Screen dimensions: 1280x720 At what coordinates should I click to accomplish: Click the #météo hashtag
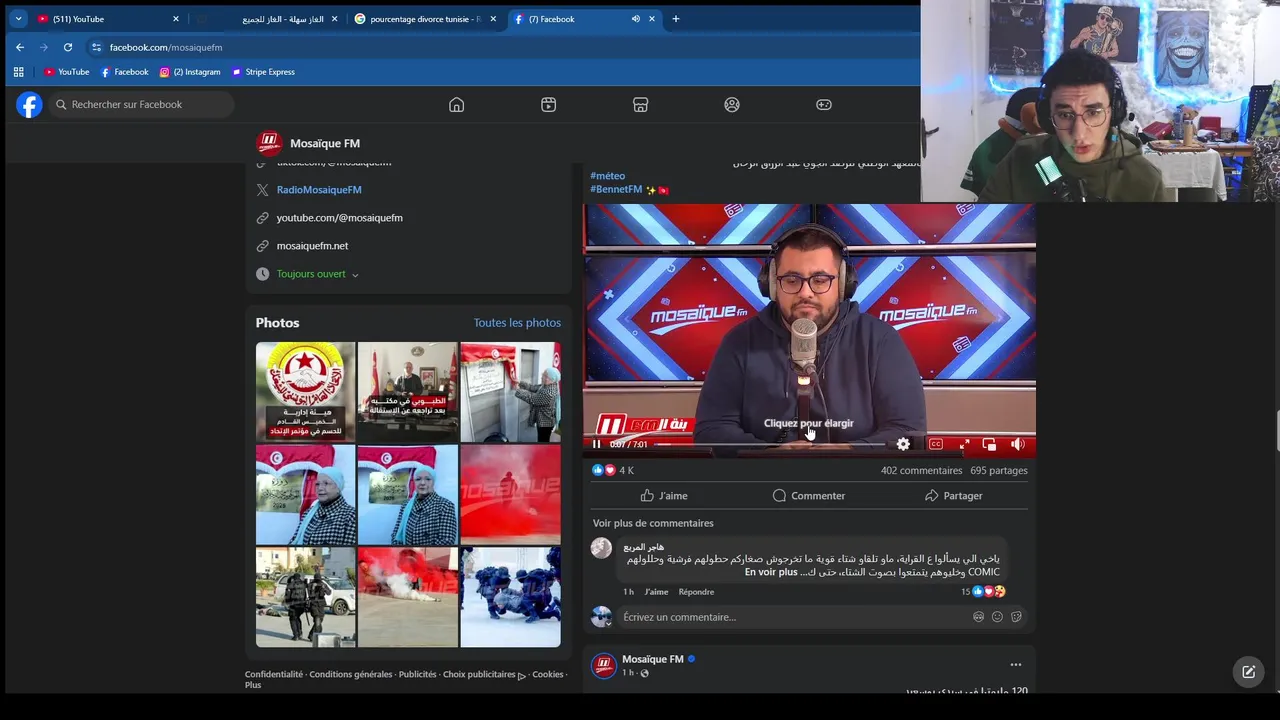(x=607, y=176)
